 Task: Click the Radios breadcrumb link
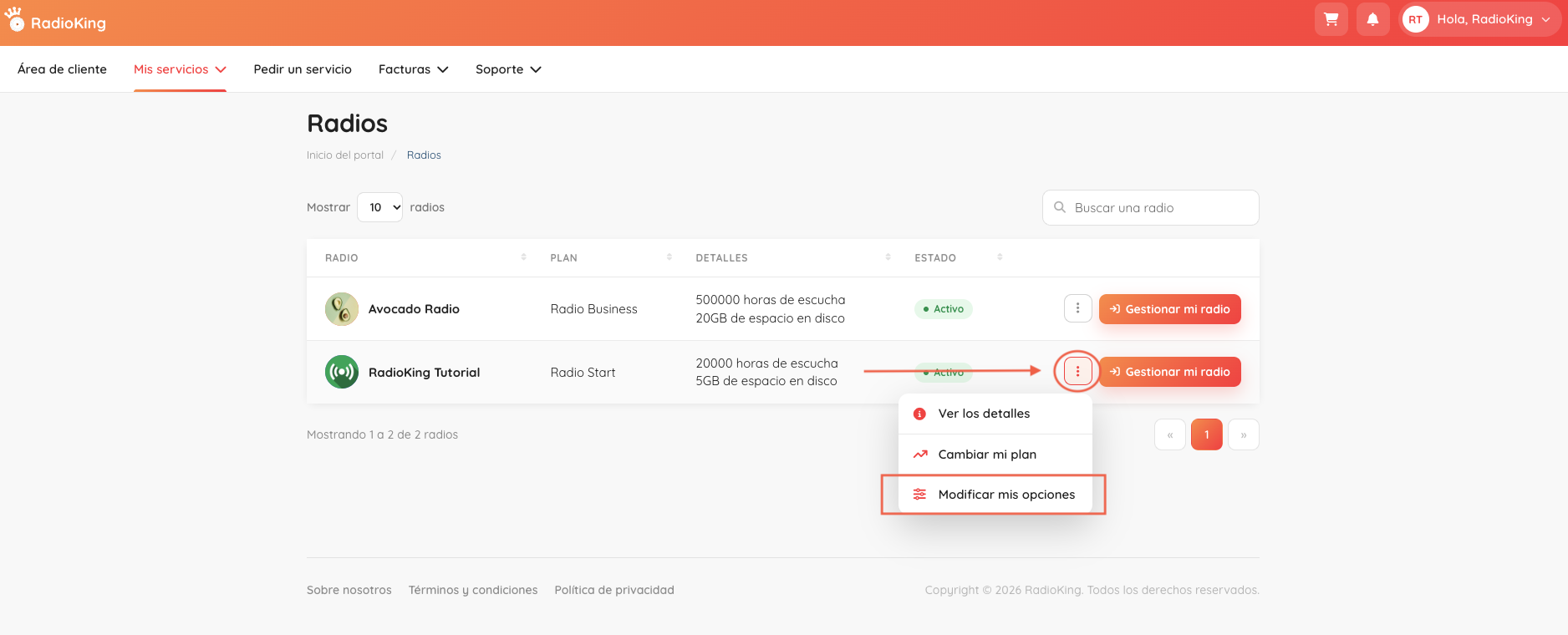coord(424,155)
